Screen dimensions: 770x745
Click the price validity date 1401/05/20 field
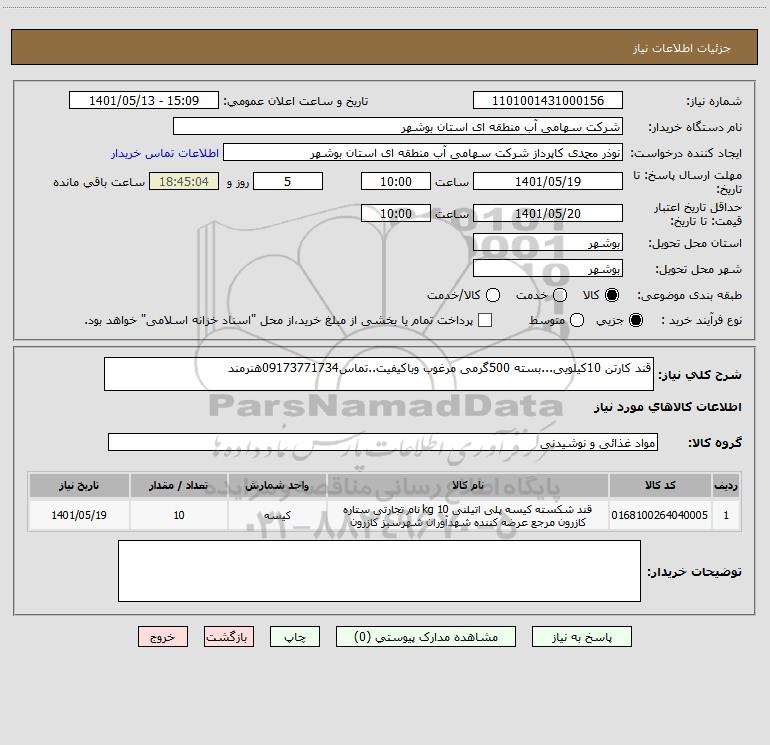548,214
